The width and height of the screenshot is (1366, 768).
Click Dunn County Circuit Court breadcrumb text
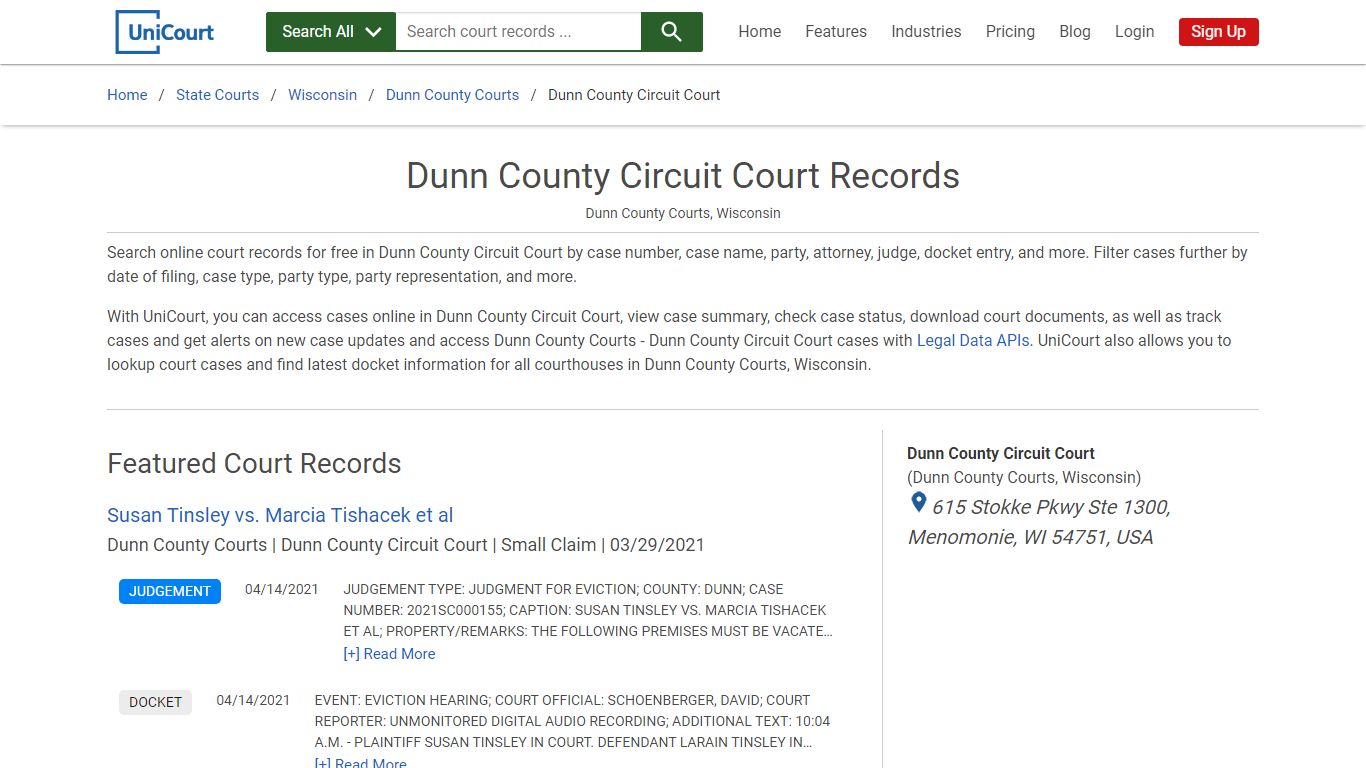634,95
